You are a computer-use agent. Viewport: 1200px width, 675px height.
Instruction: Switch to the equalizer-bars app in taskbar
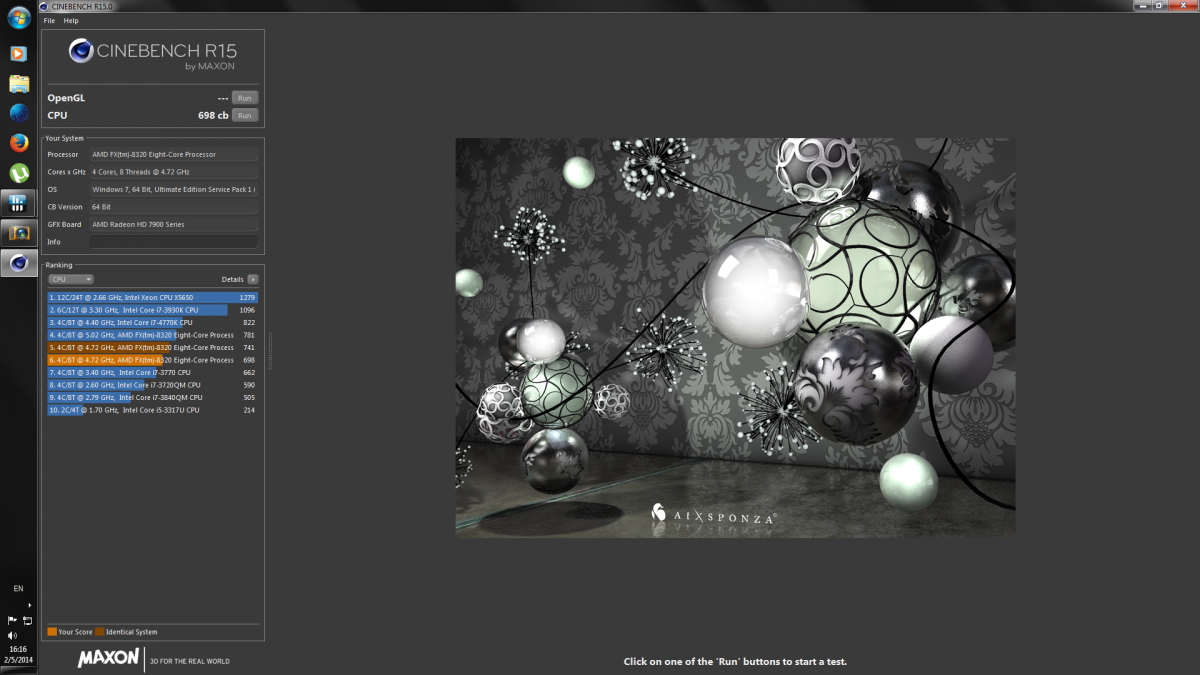point(19,203)
